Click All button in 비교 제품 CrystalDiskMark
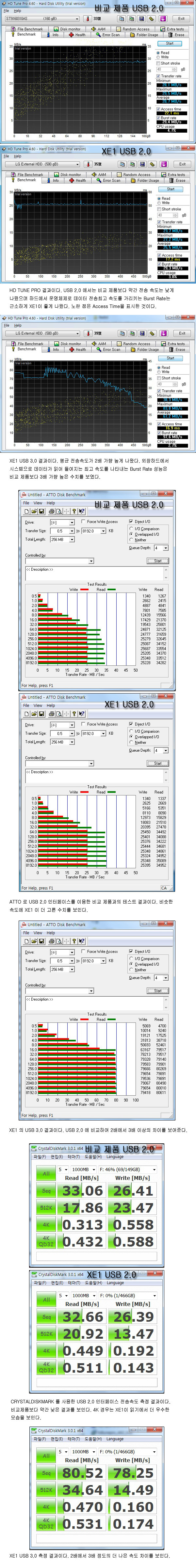Image resolution: width=196 pixels, height=1568 pixels. pos(46,1174)
